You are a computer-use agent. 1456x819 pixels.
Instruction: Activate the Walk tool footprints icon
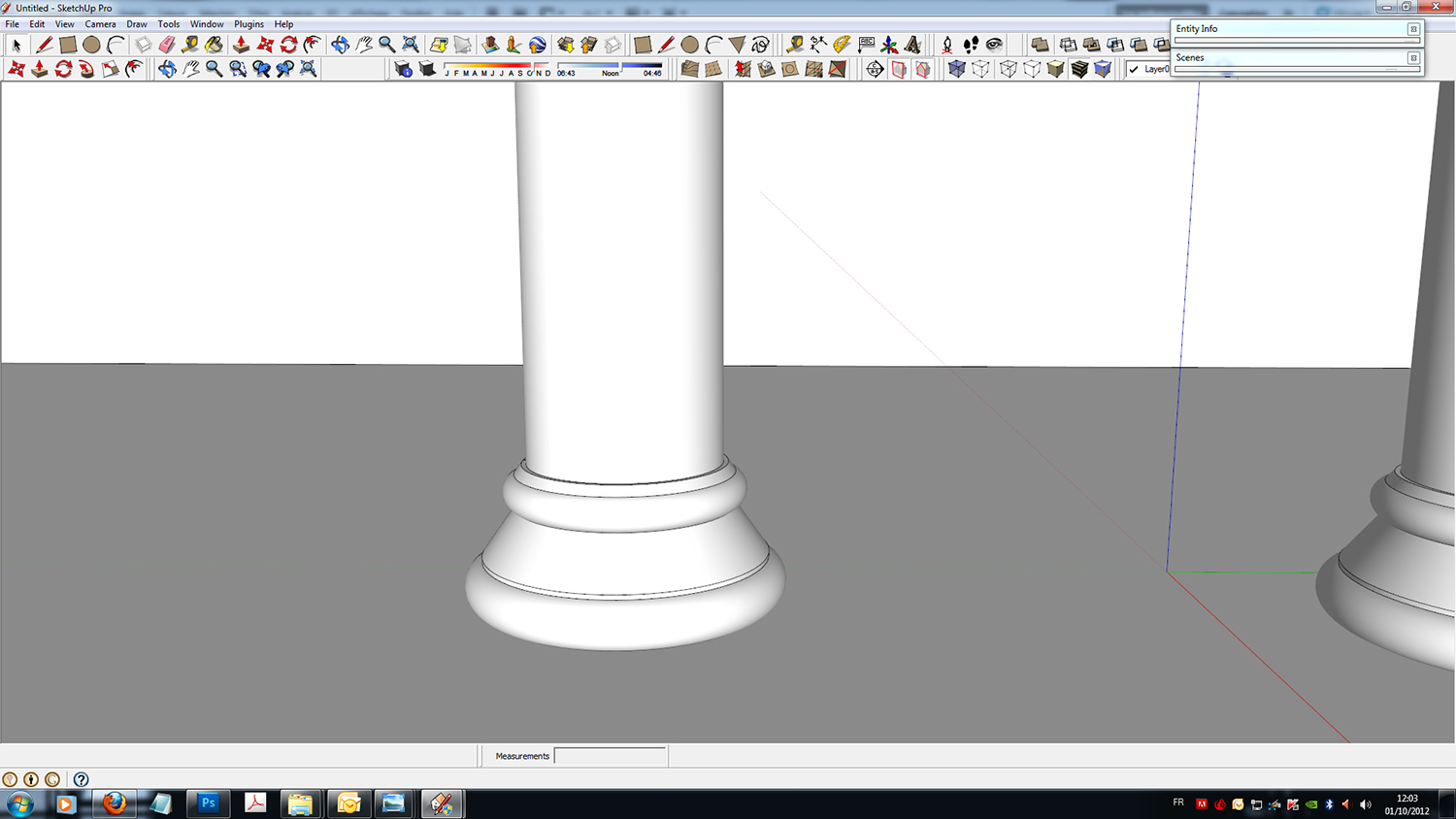[x=971, y=45]
